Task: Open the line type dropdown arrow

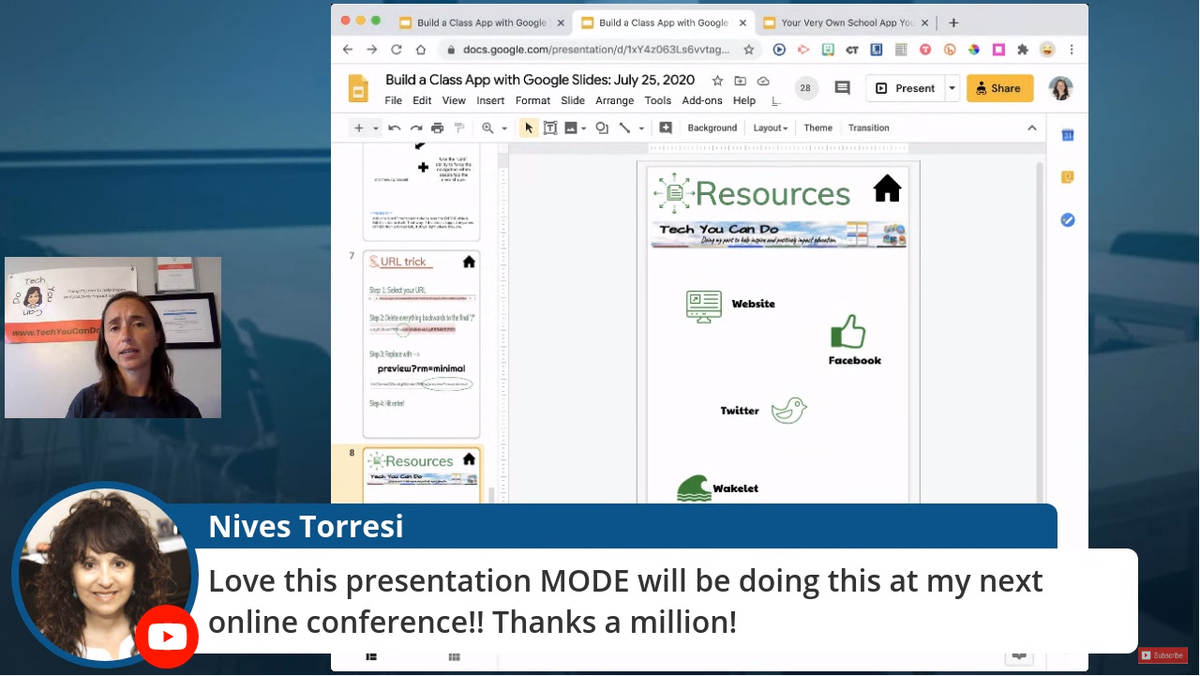Action: click(x=641, y=128)
